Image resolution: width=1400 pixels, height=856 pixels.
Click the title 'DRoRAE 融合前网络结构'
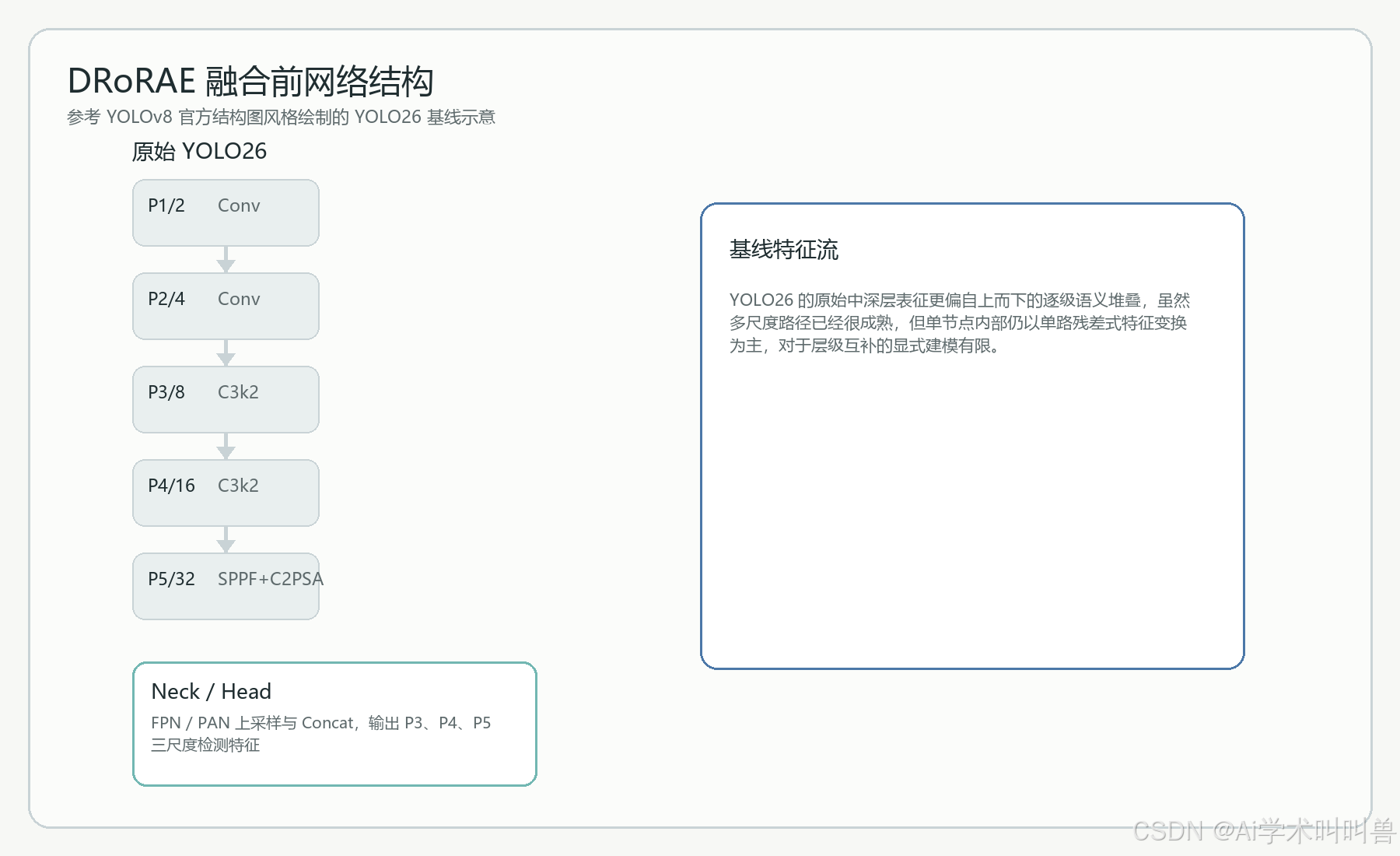[x=250, y=81]
